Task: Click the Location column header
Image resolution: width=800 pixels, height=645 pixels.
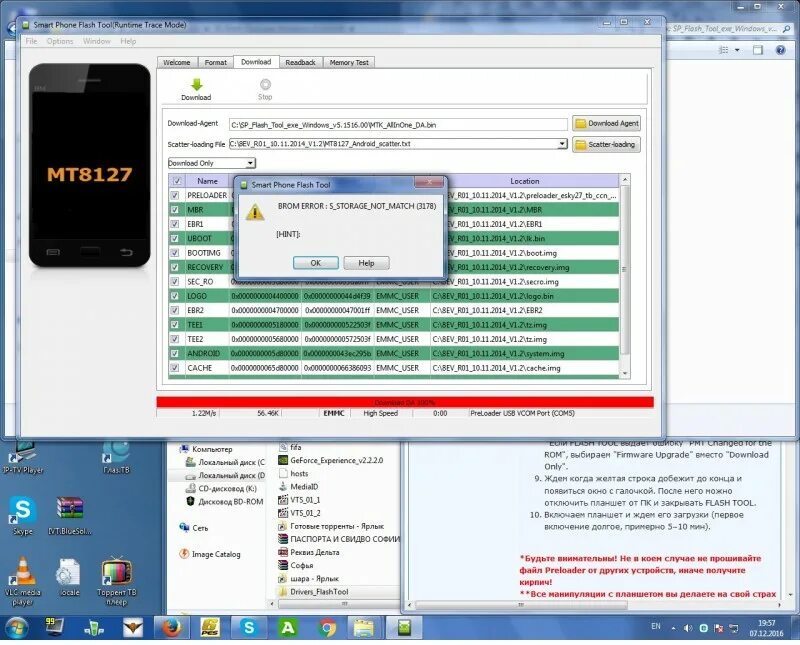Action: pyautogui.click(x=524, y=181)
